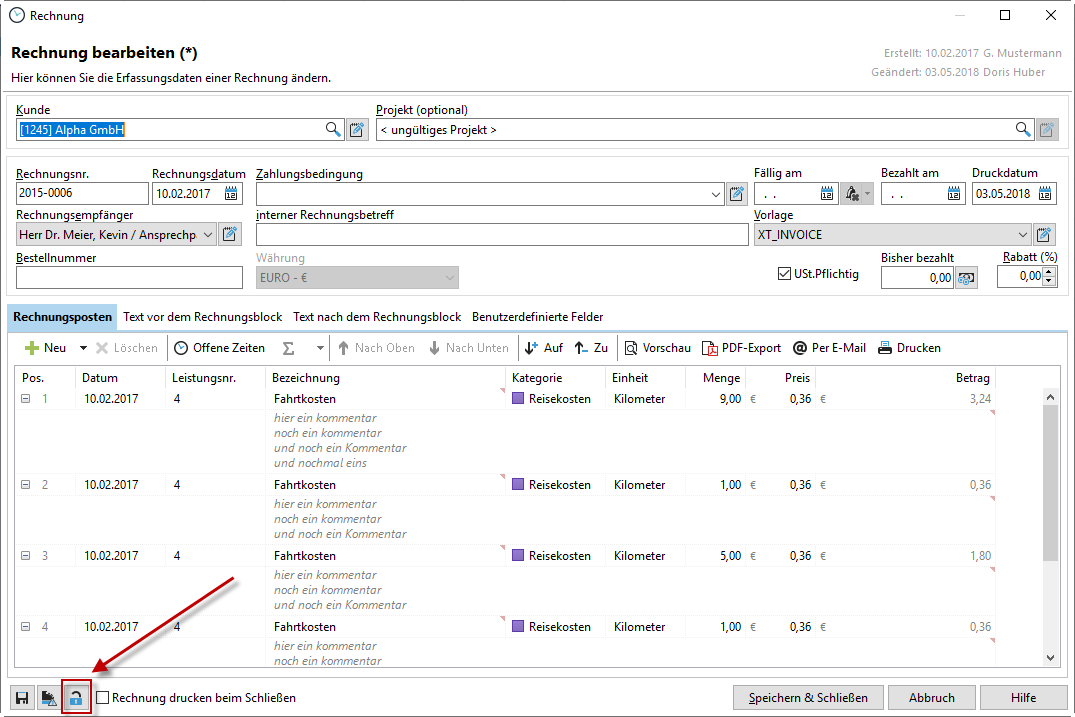Click the Speichern & Schließen button
This screenshot has width=1075, height=717.
tap(808, 698)
